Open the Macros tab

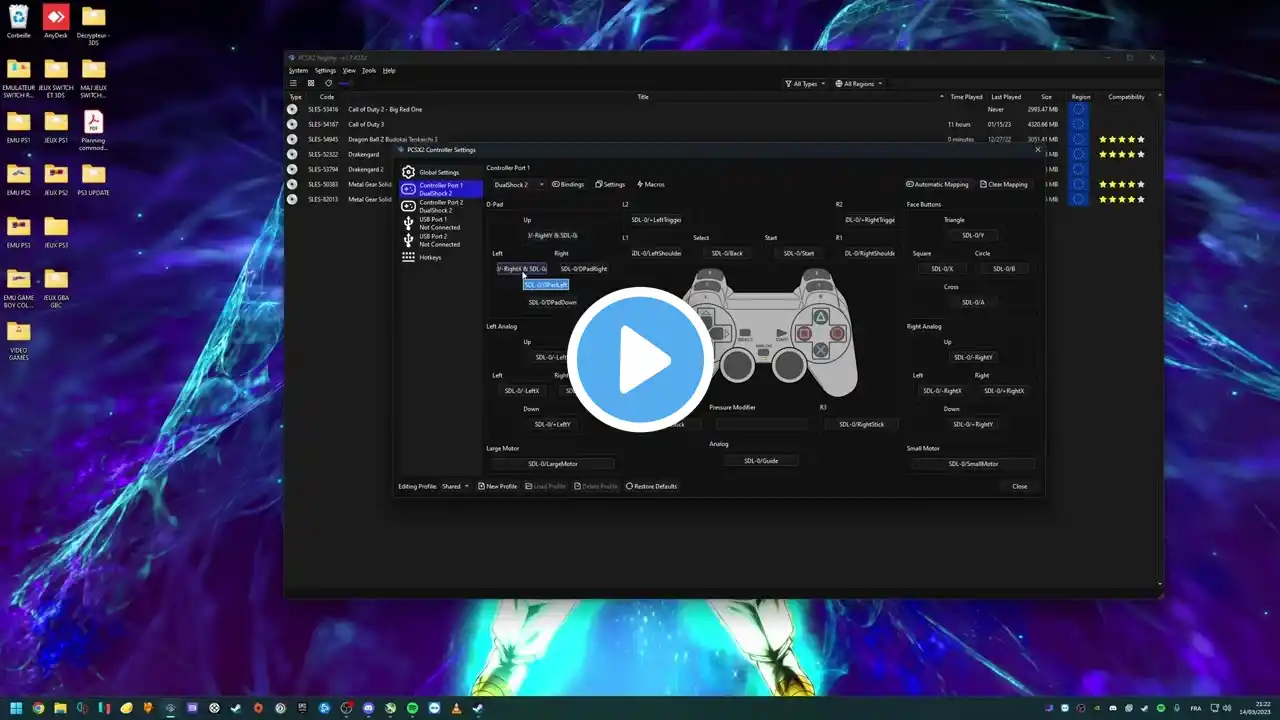pyautogui.click(x=651, y=184)
